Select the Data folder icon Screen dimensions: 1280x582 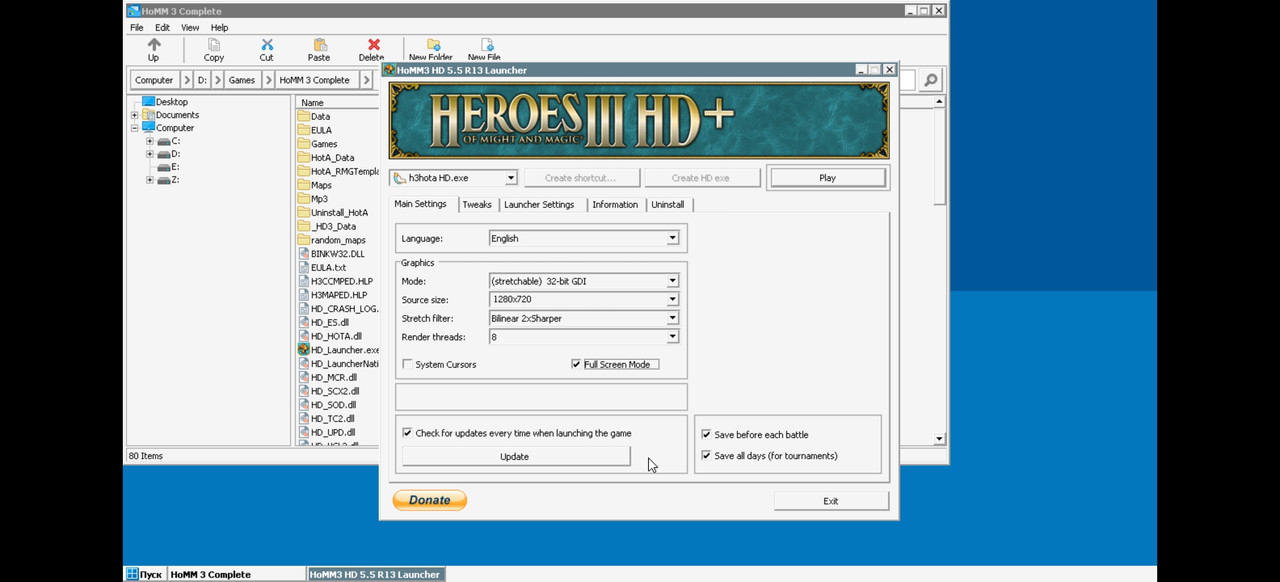pyautogui.click(x=304, y=116)
